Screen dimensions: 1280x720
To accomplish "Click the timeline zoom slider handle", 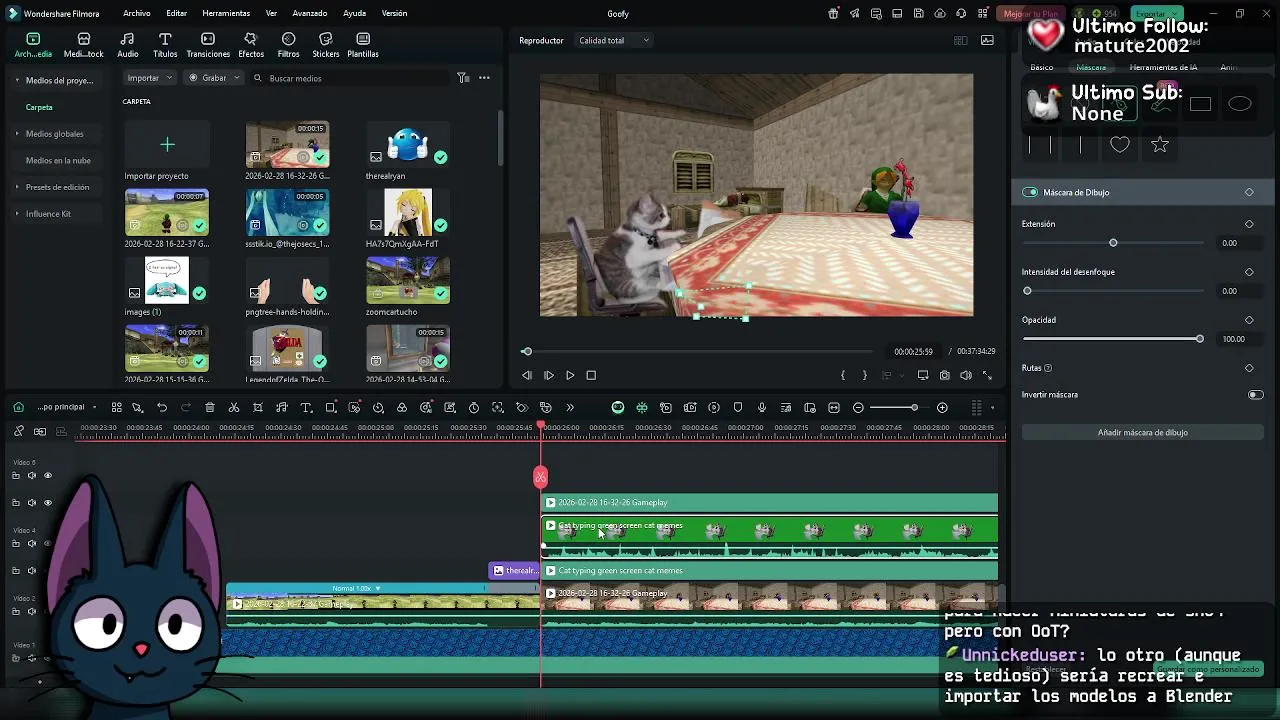I will click(914, 407).
